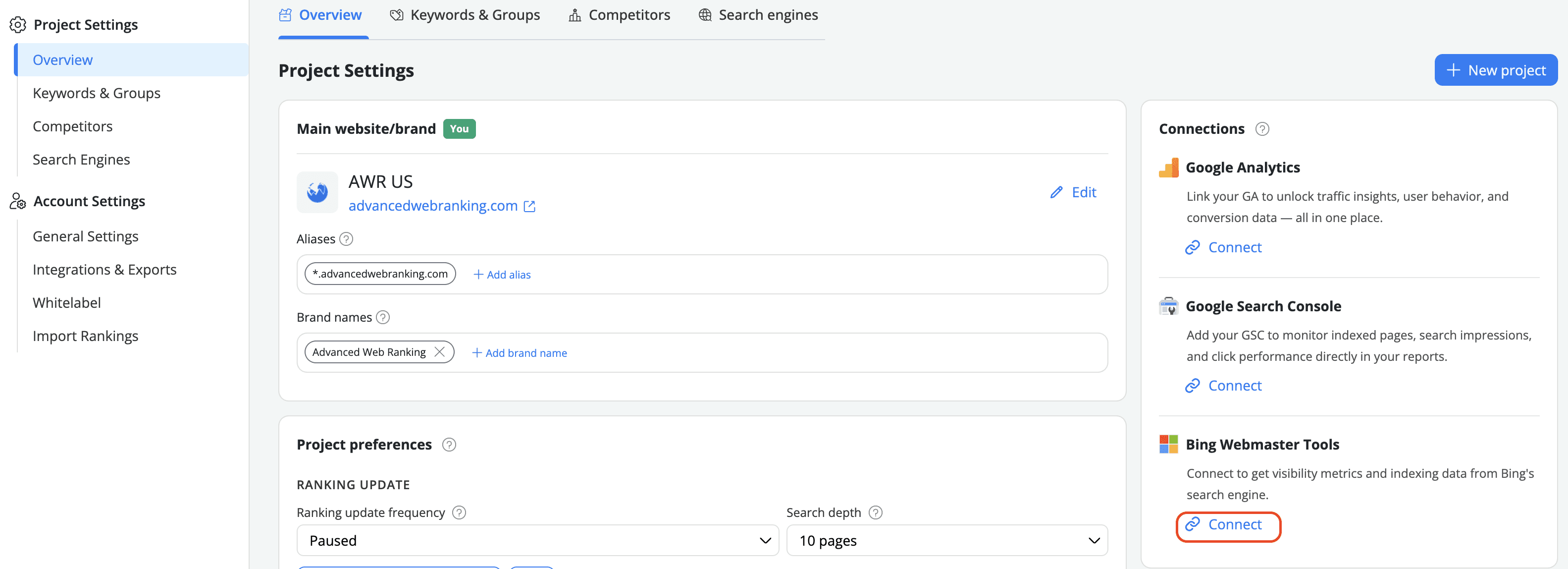The width and height of the screenshot is (1568, 569).
Task: Connect Google Analytics
Action: pos(1223,247)
